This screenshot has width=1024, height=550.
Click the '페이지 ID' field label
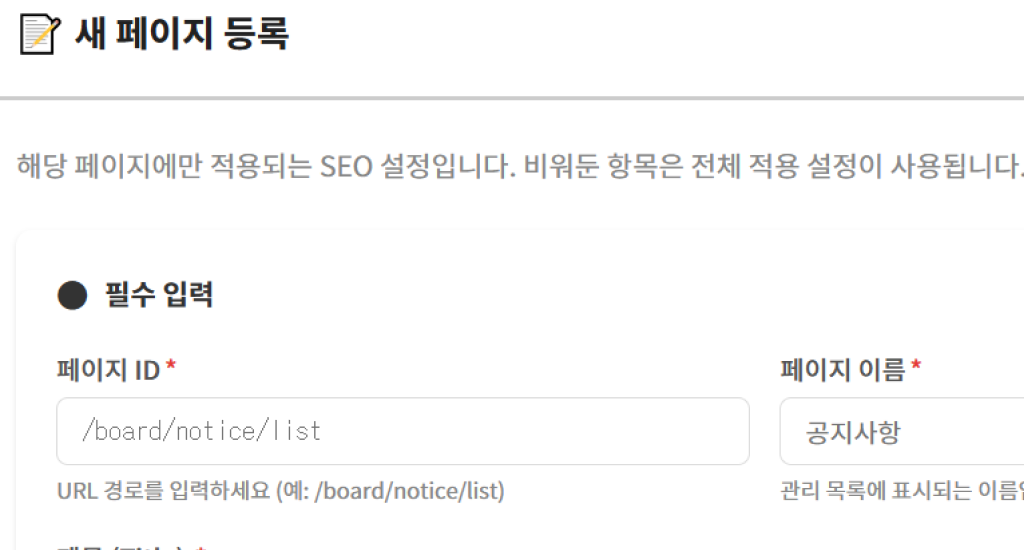click(x=108, y=370)
